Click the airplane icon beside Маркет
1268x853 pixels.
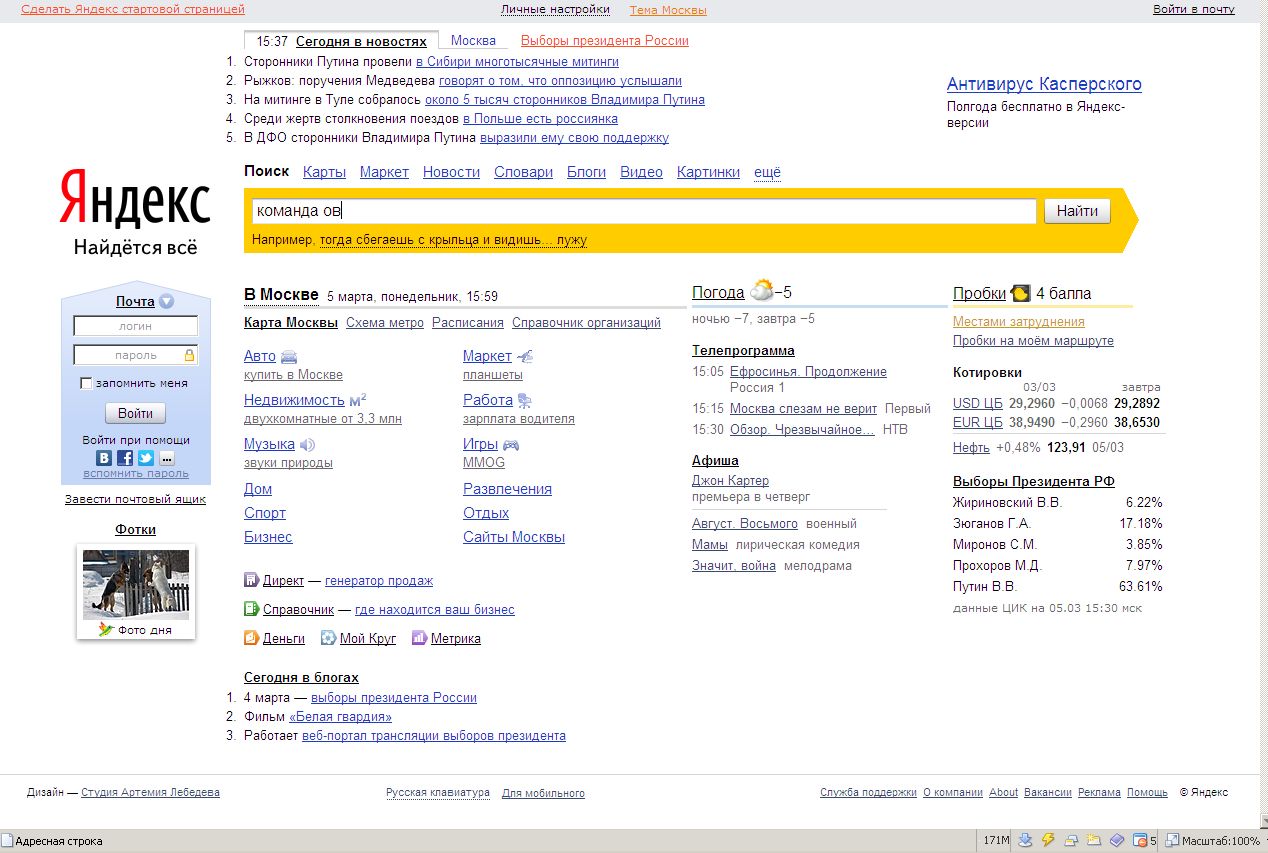(x=525, y=356)
